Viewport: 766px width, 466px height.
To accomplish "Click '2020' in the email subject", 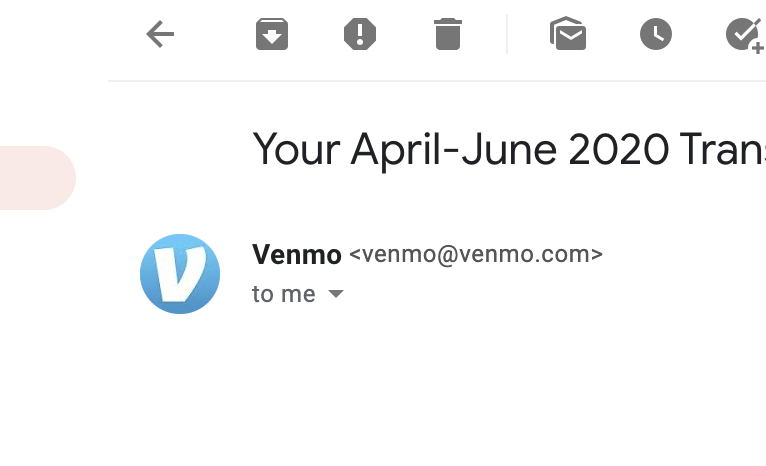I will (x=618, y=149).
